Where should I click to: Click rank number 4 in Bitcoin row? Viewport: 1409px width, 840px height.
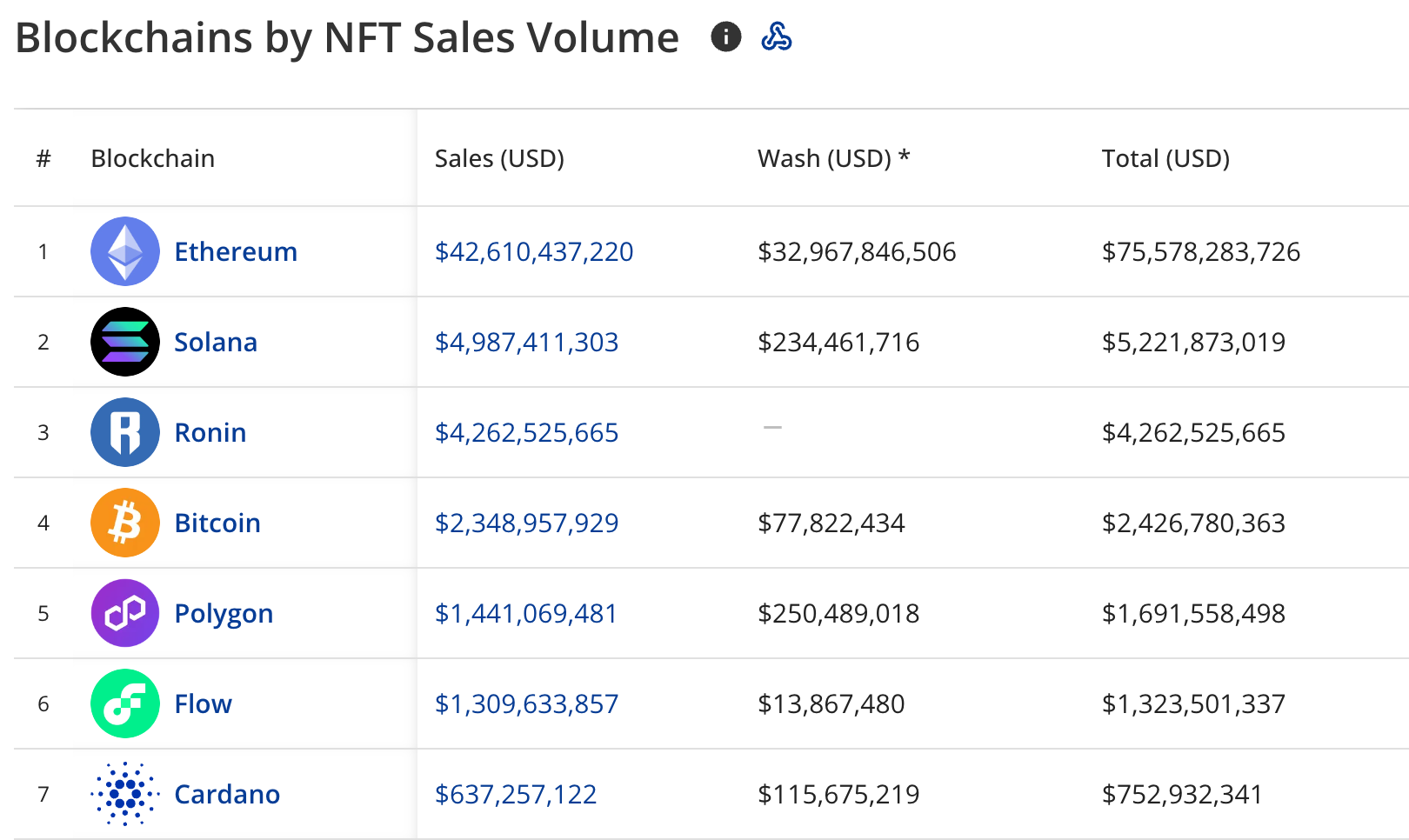click(43, 523)
